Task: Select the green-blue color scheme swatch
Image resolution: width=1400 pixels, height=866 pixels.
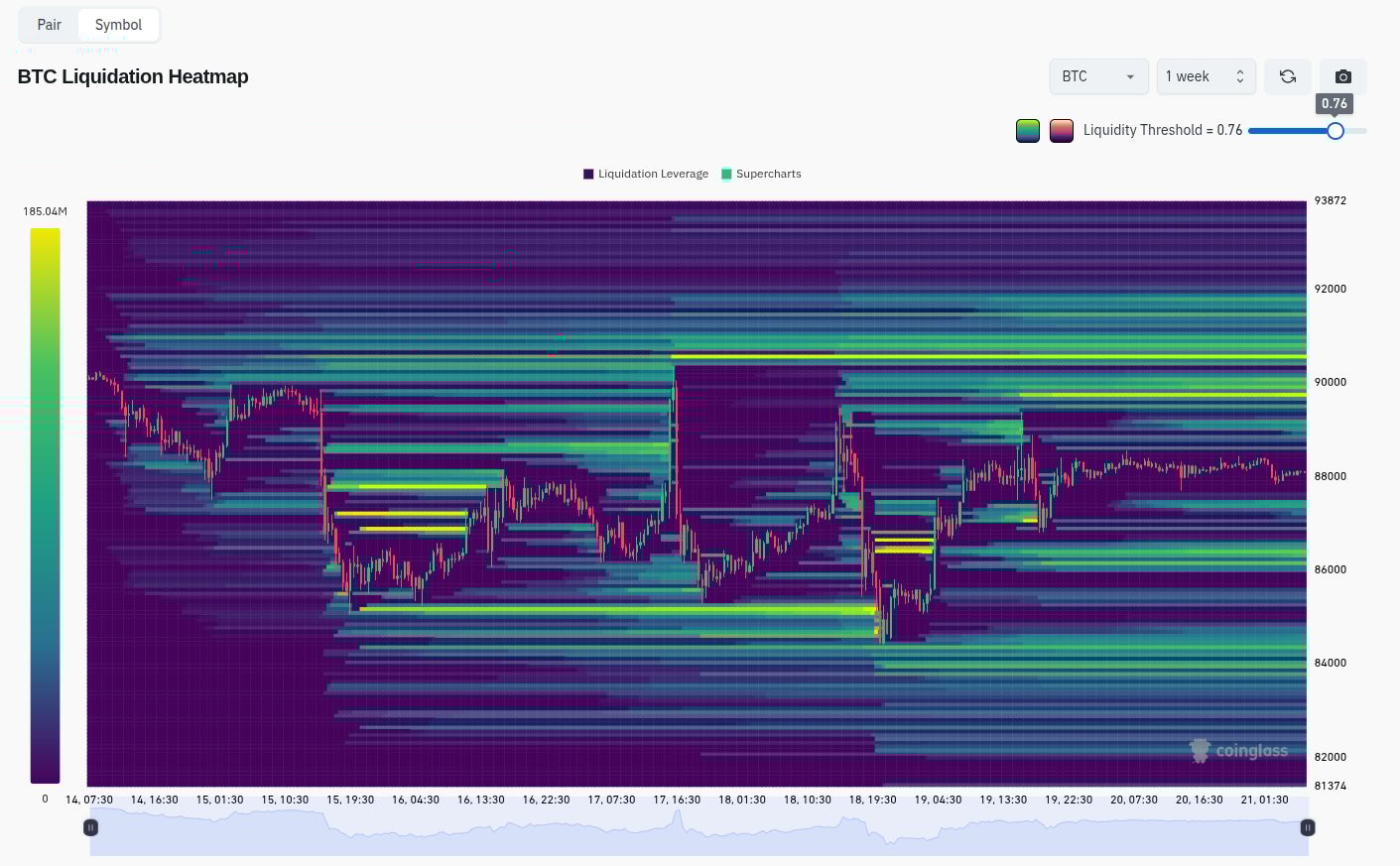Action: (x=1028, y=131)
